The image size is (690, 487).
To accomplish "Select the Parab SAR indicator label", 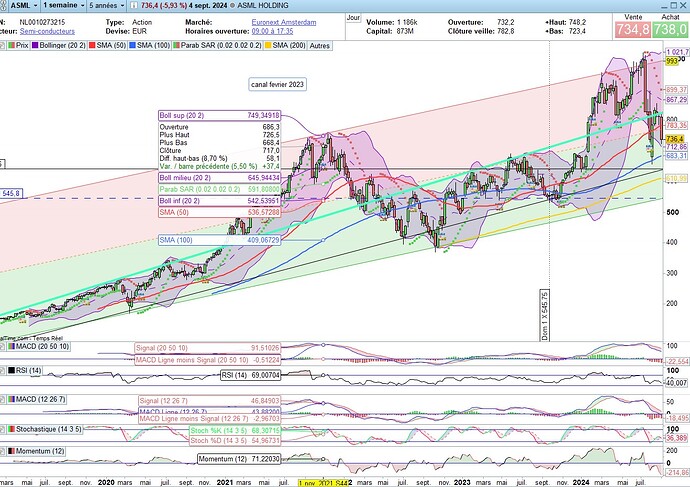I will coord(221,45).
